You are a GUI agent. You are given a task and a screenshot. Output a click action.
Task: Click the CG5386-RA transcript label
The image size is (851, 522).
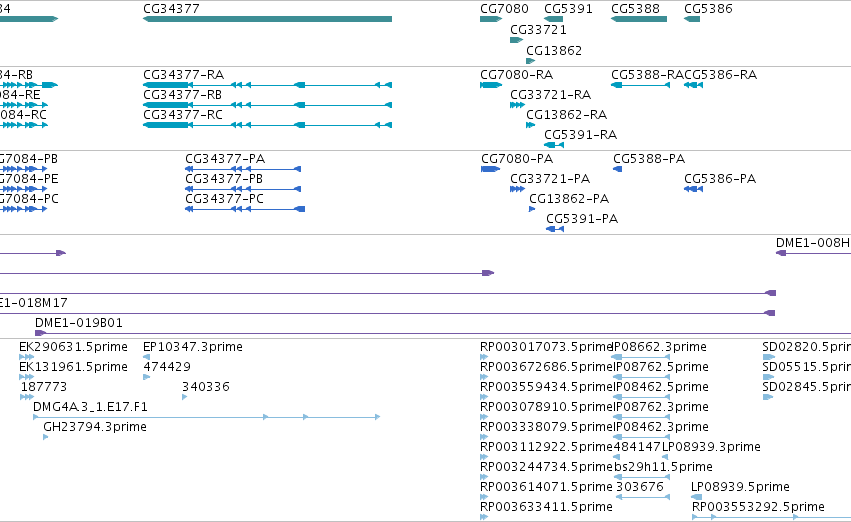point(720,74)
